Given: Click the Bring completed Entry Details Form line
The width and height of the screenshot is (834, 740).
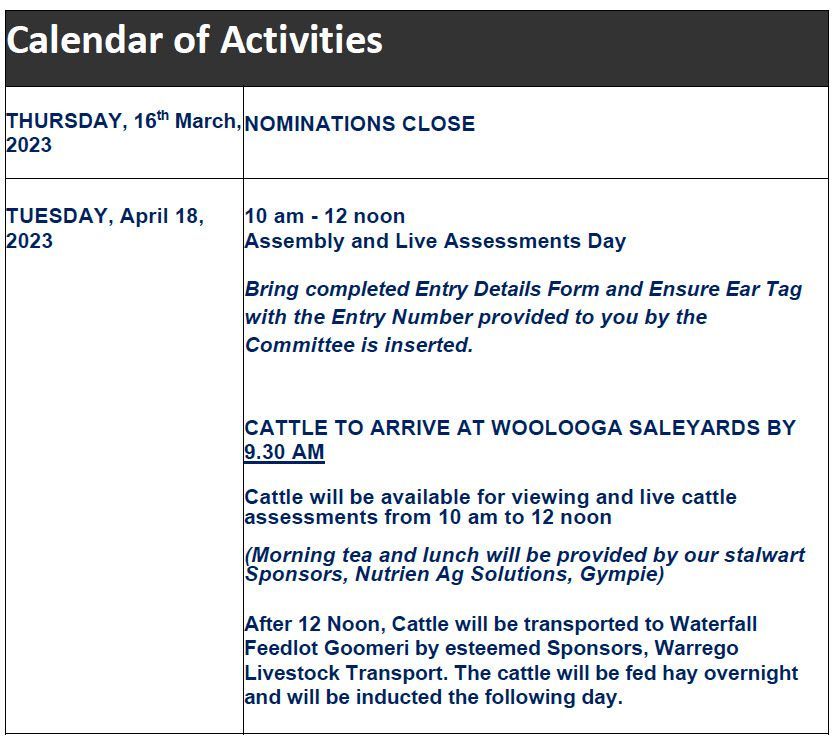Looking at the screenshot, I should [523, 289].
